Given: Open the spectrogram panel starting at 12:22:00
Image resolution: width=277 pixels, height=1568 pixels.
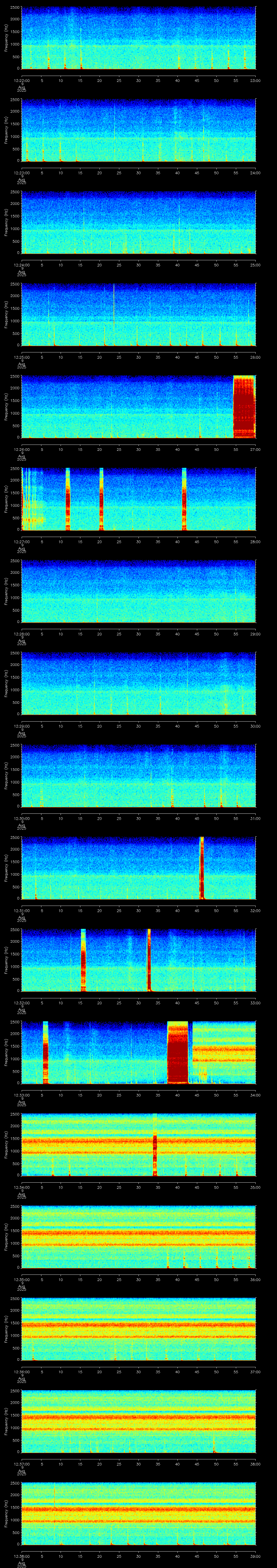Looking at the screenshot, I should 138,38.
